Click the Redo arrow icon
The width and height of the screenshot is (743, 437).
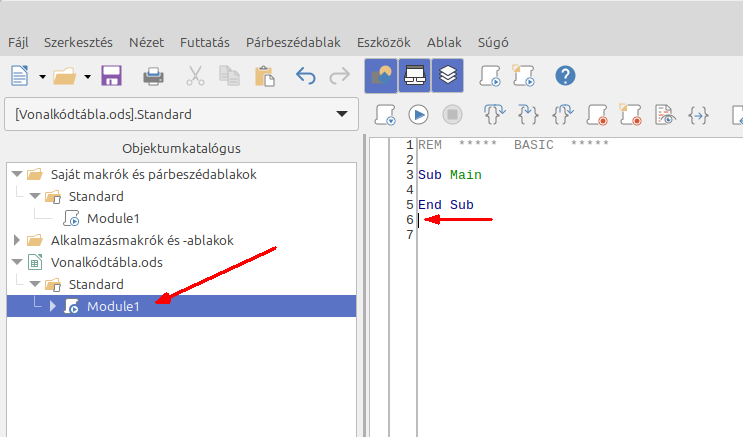point(340,76)
